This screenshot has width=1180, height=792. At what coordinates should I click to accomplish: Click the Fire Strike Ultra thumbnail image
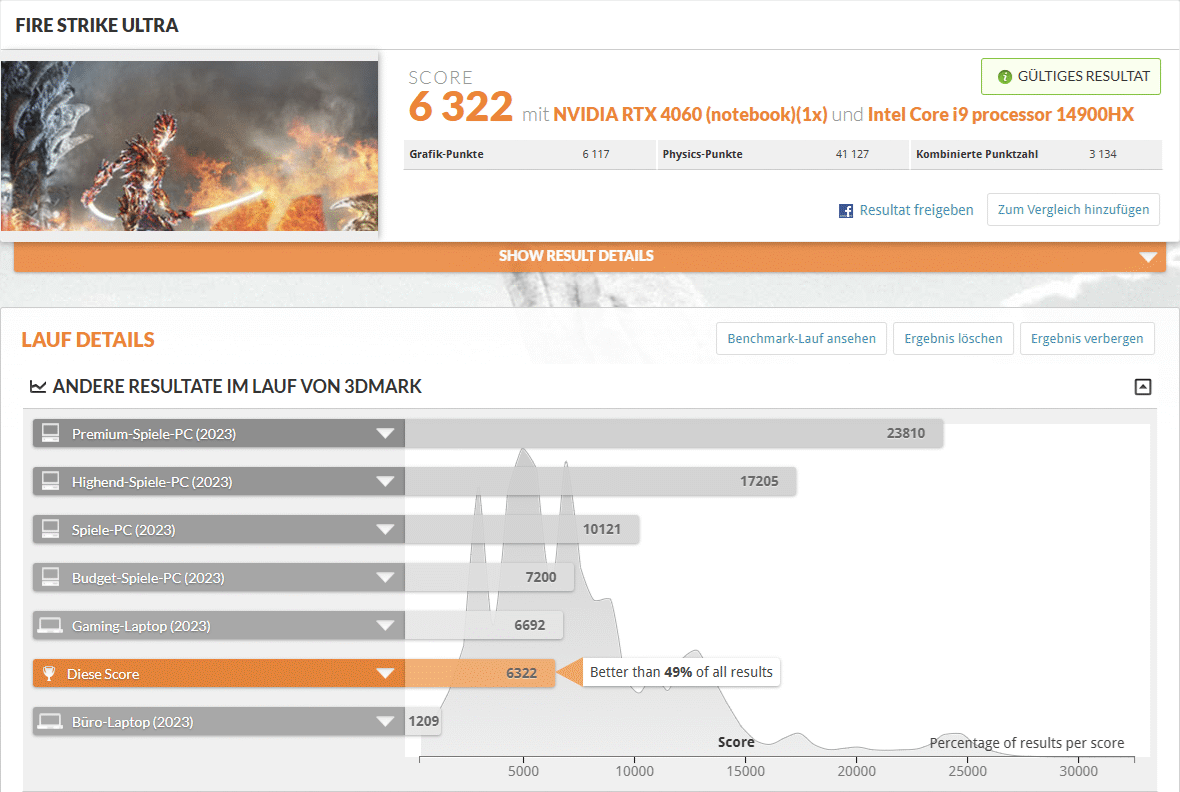[190, 146]
